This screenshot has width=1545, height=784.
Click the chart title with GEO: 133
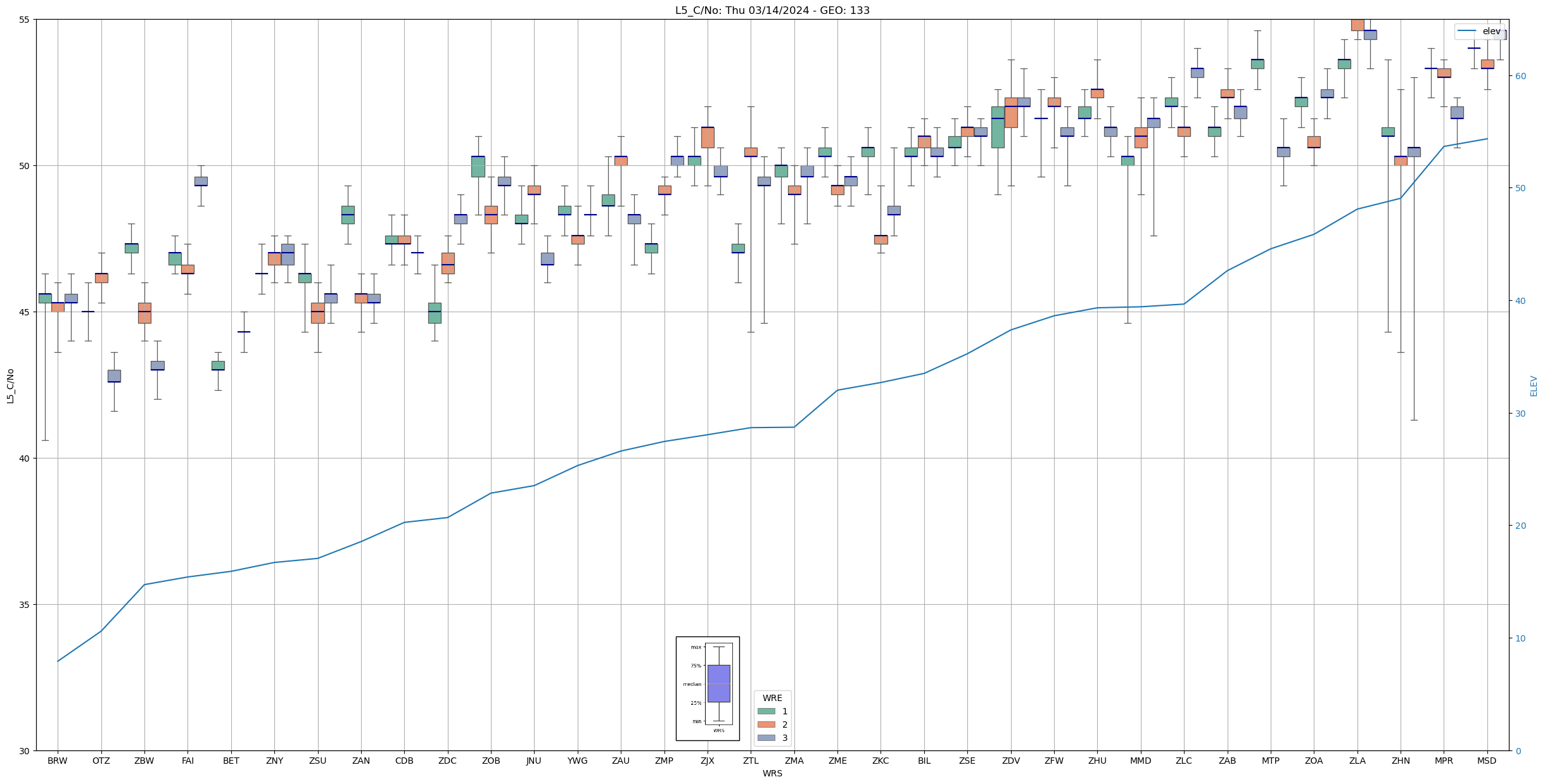[x=772, y=10]
